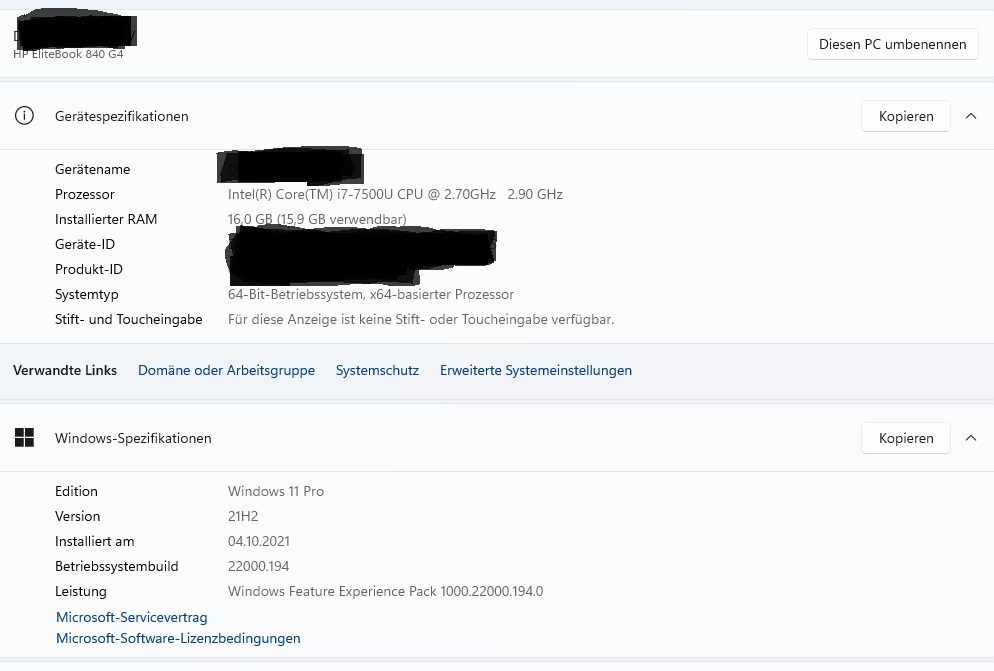
Task: Click the 21H2 version value
Action: click(243, 516)
